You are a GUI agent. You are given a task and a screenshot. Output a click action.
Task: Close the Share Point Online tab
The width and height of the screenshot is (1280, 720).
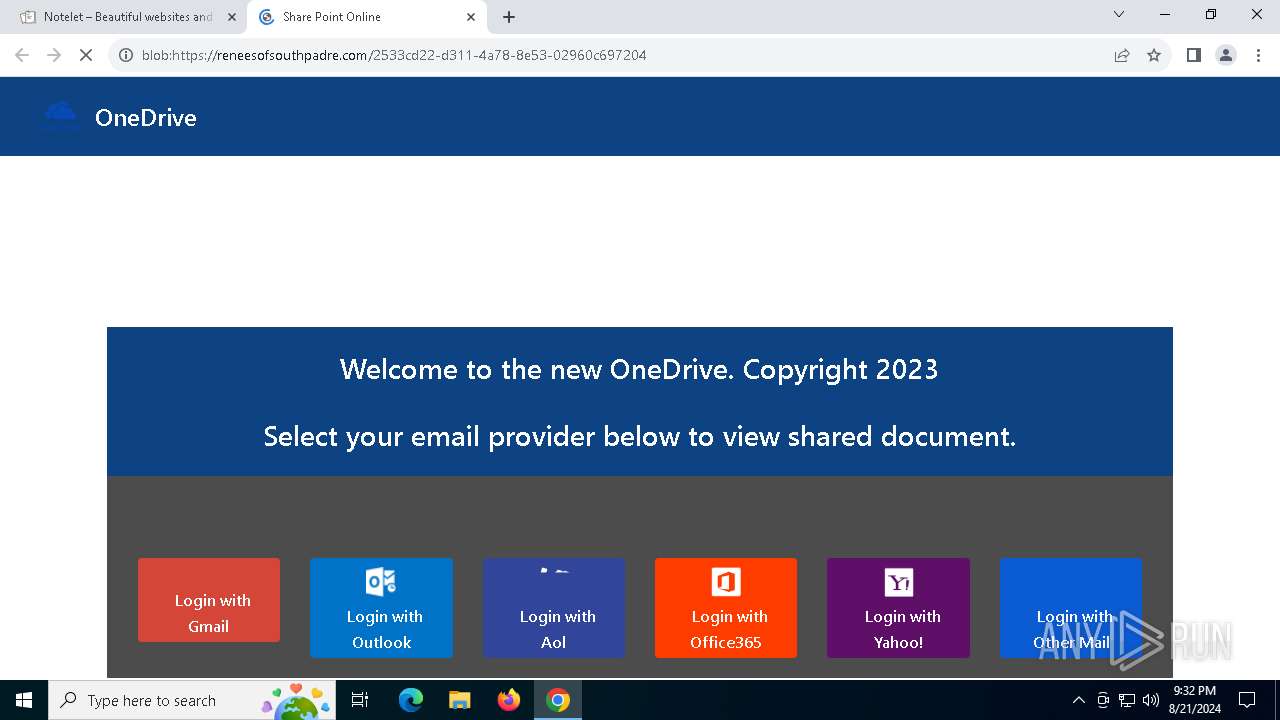point(471,17)
